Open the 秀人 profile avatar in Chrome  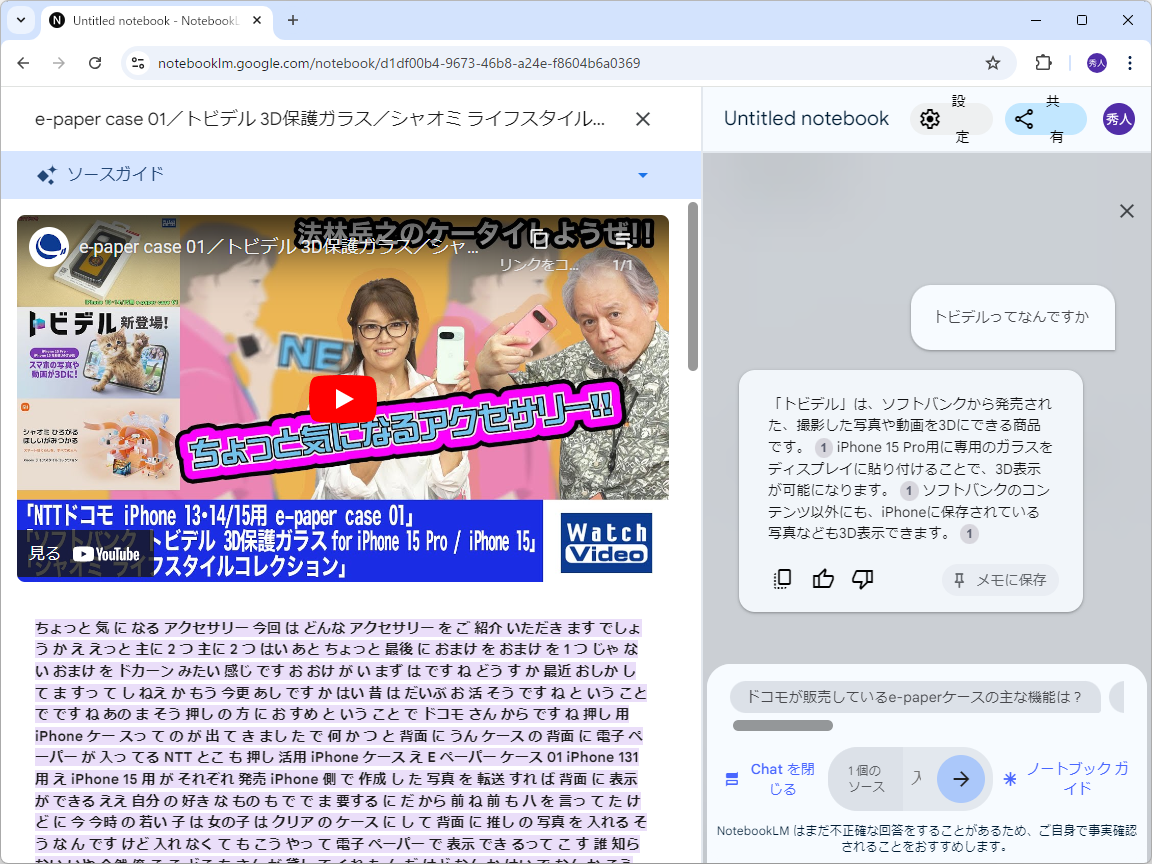click(1096, 62)
